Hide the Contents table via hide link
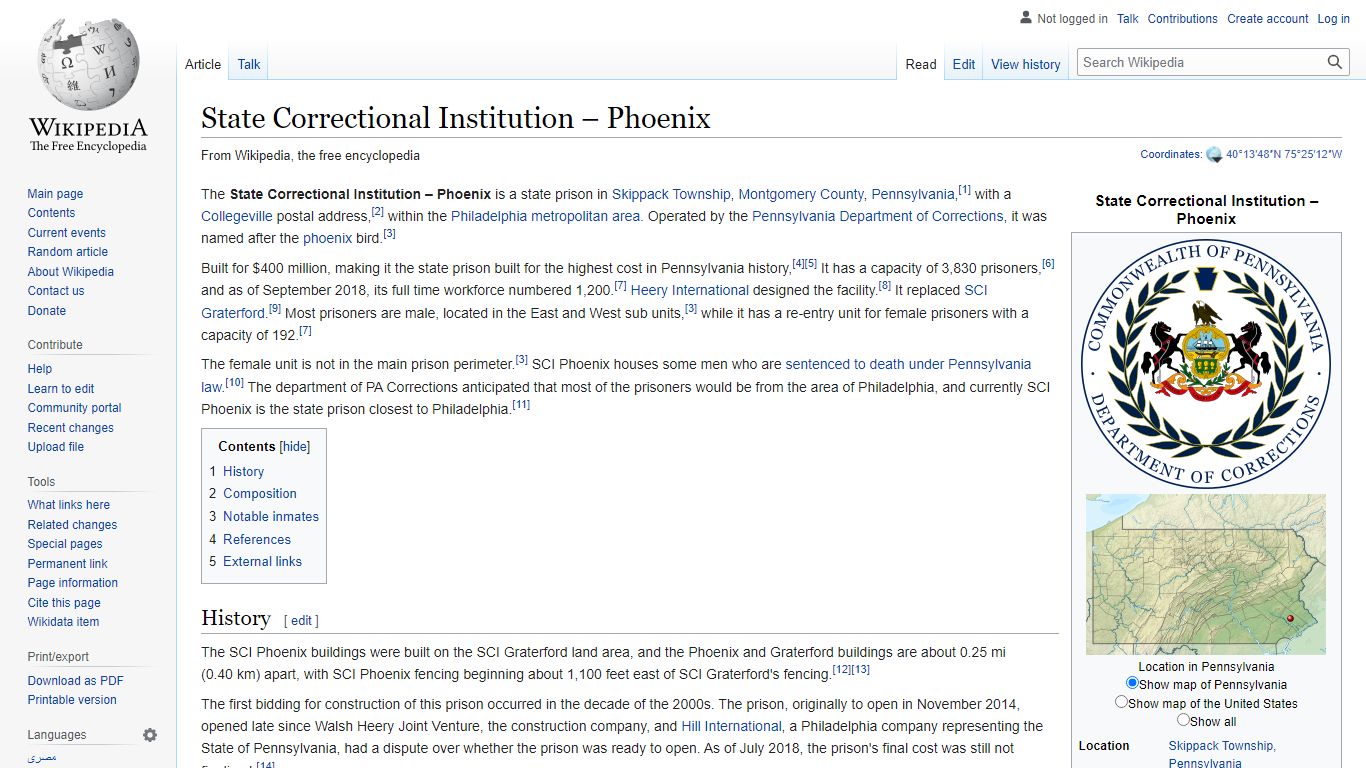 click(295, 447)
